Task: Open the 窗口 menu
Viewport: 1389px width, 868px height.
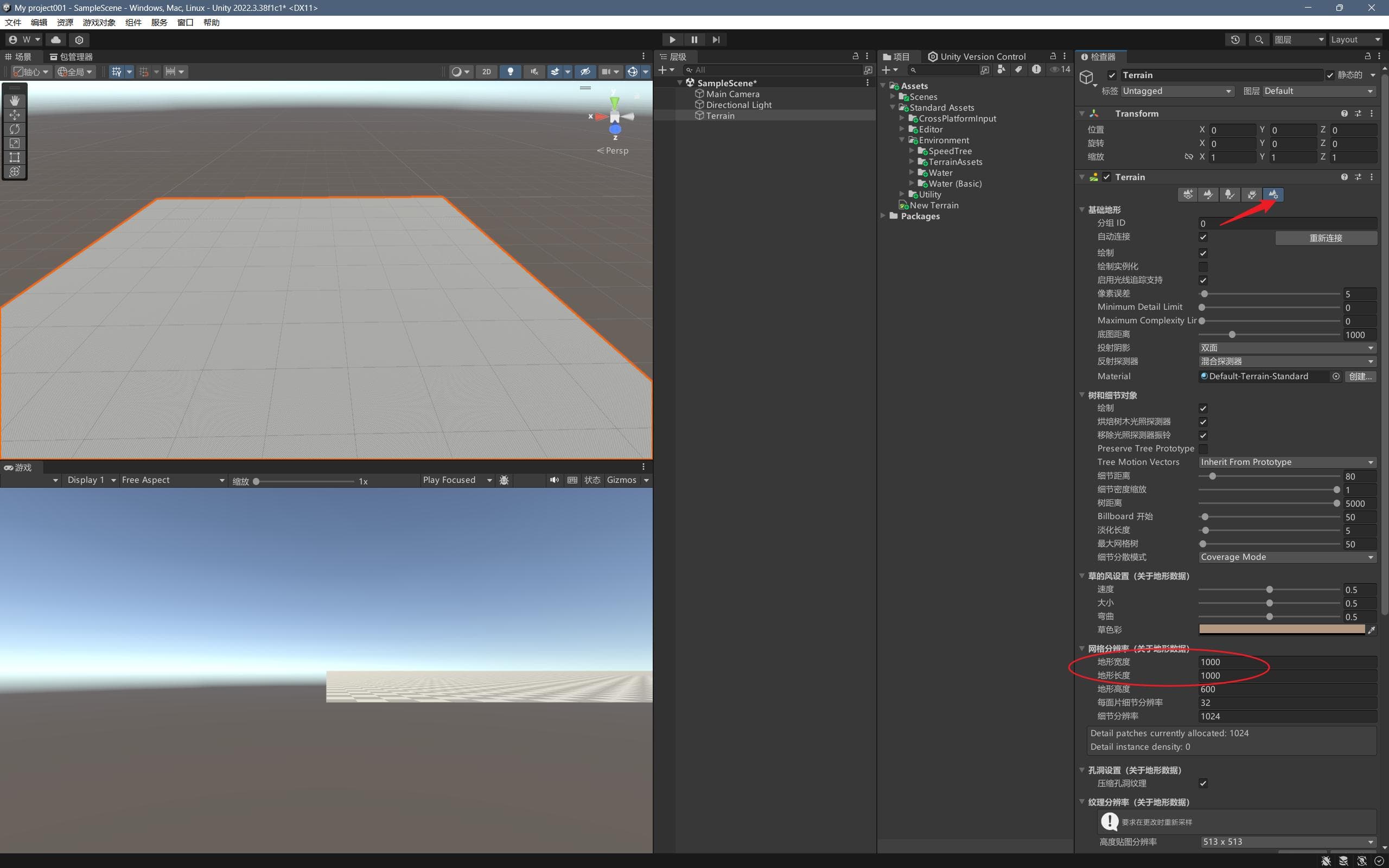Action: [185, 22]
